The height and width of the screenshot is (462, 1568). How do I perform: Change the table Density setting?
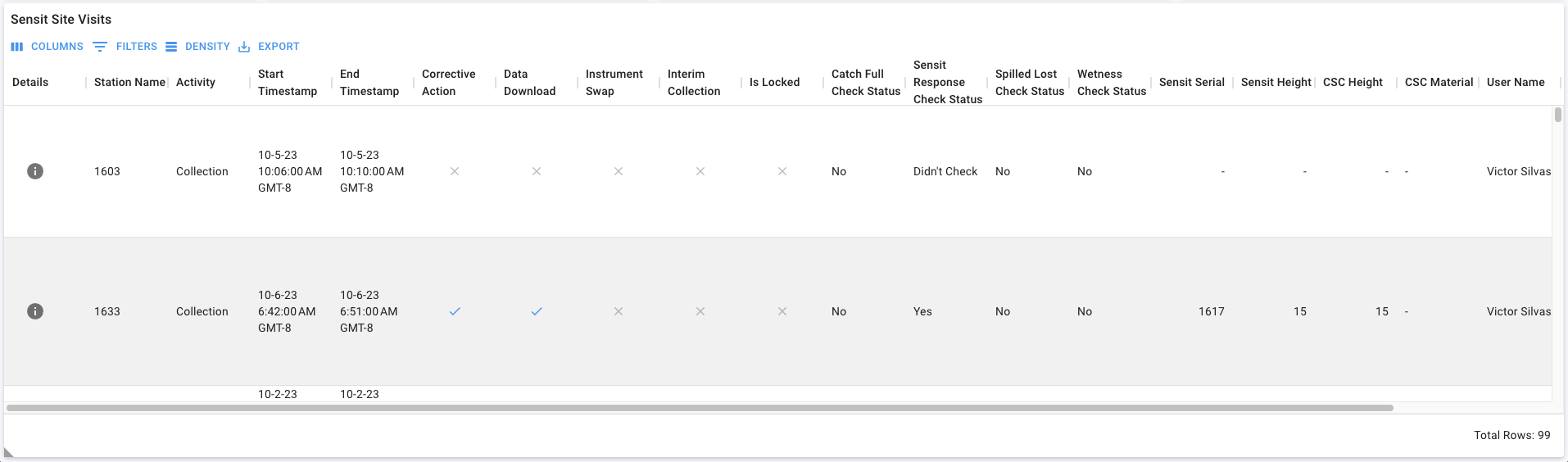pos(198,47)
